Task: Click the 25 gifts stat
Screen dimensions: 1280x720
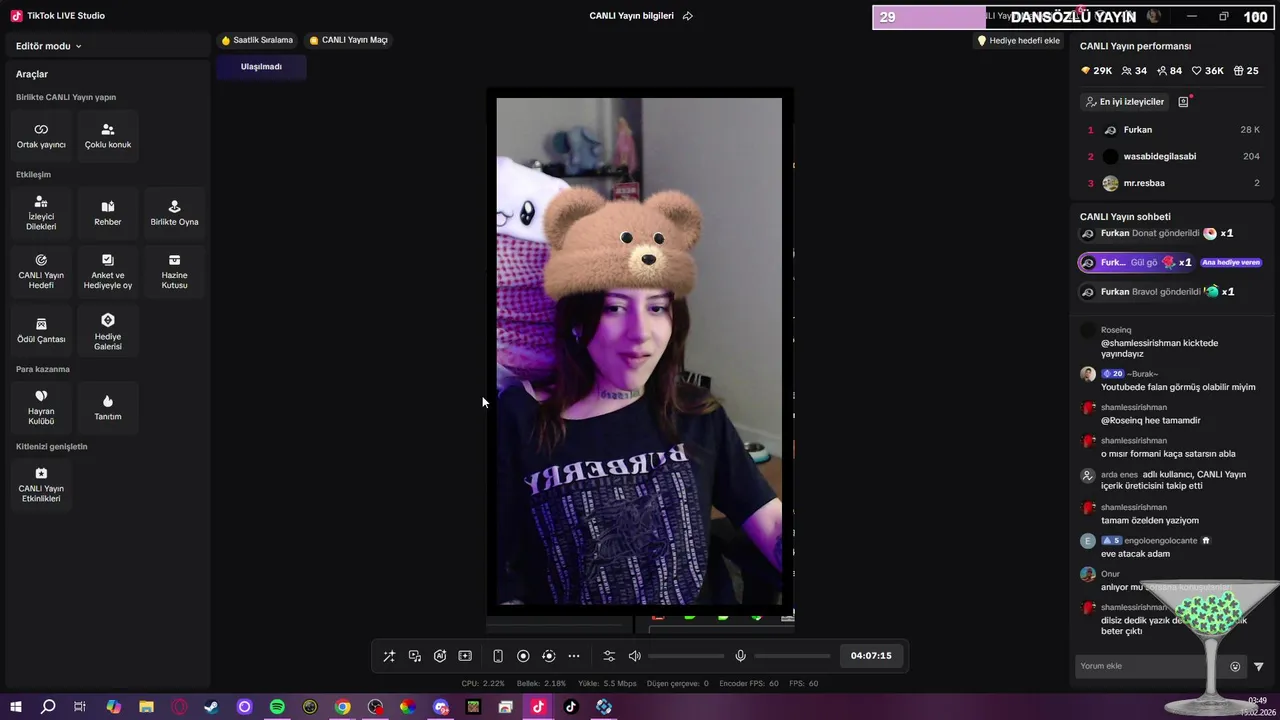Action: click(x=1246, y=71)
